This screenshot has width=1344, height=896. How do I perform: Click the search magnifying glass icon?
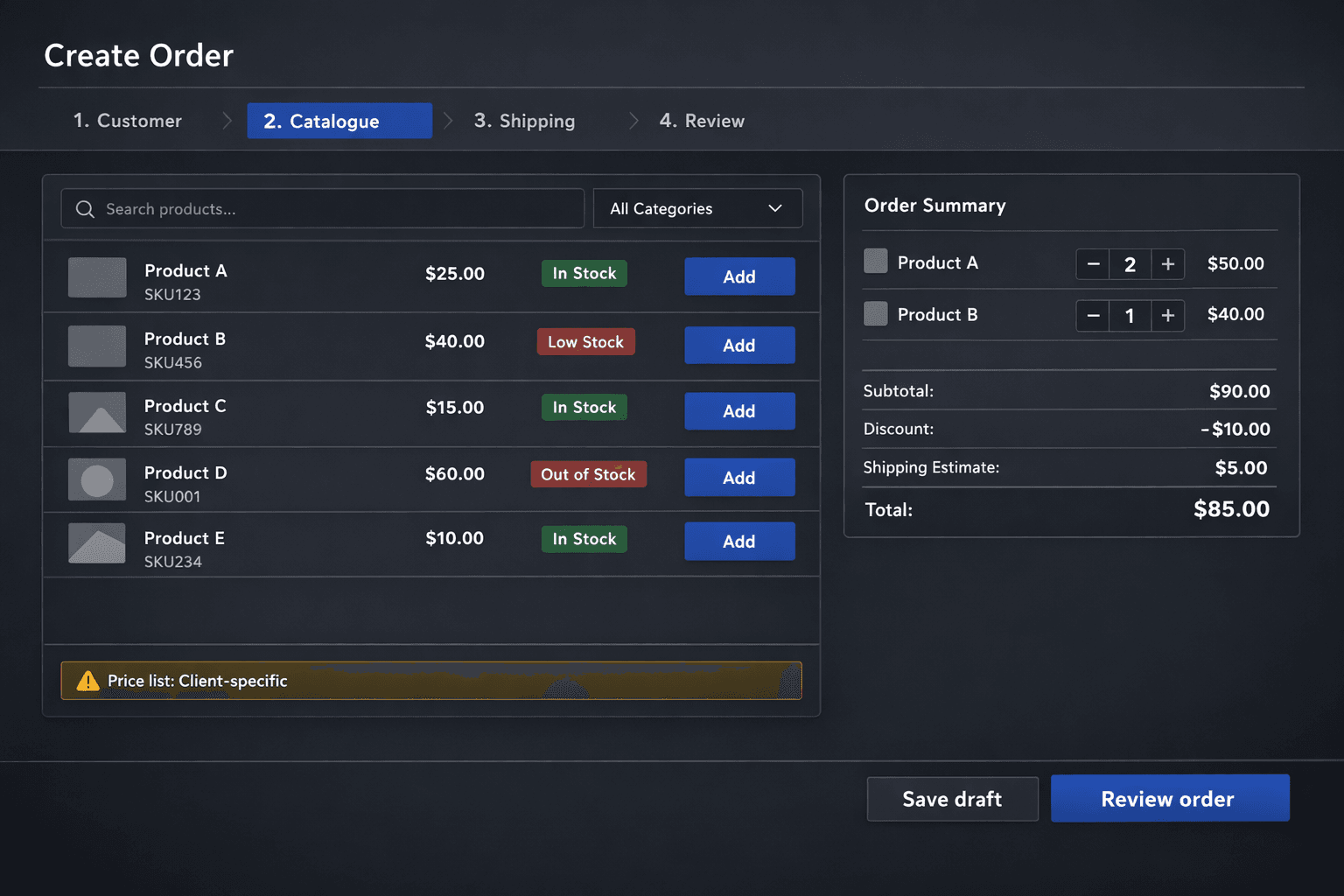[85, 209]
